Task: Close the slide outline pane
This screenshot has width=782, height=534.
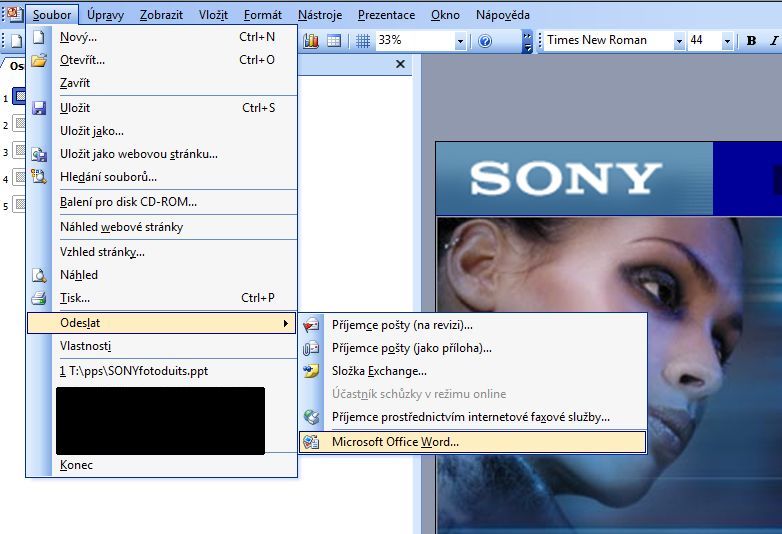Action: tap(400, 64)
